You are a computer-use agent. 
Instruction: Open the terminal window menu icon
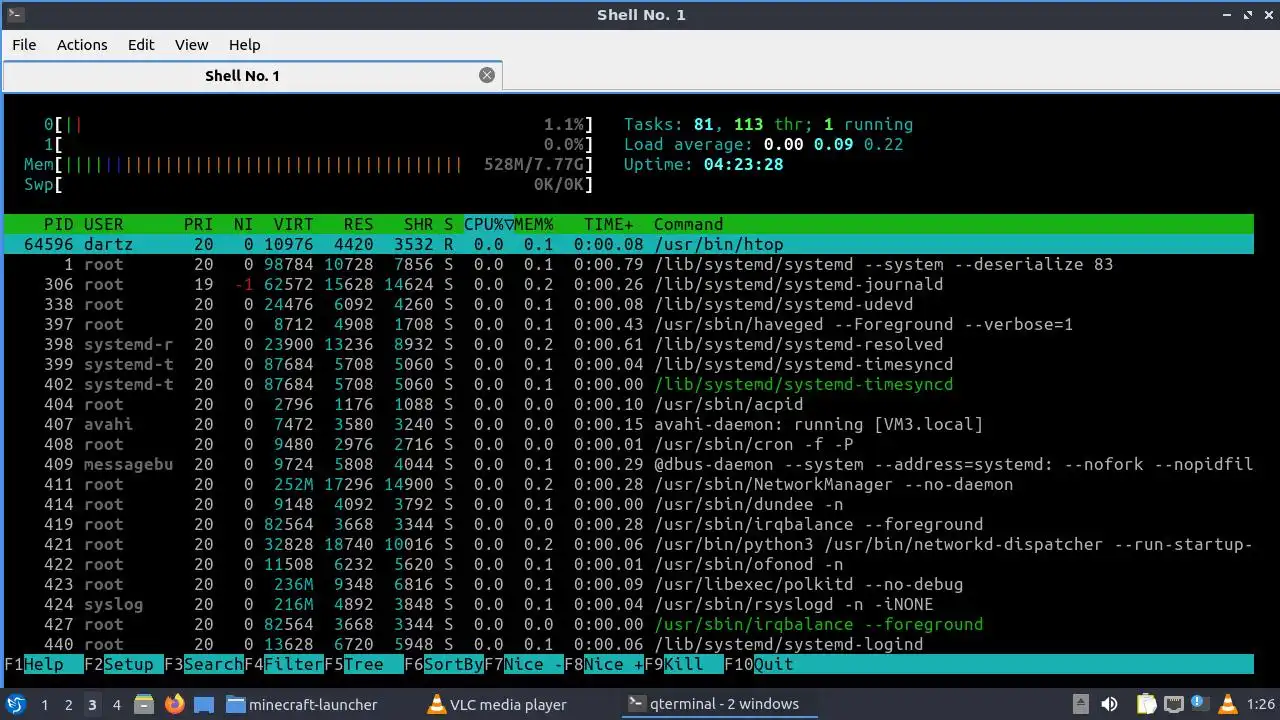click(14, 14)
